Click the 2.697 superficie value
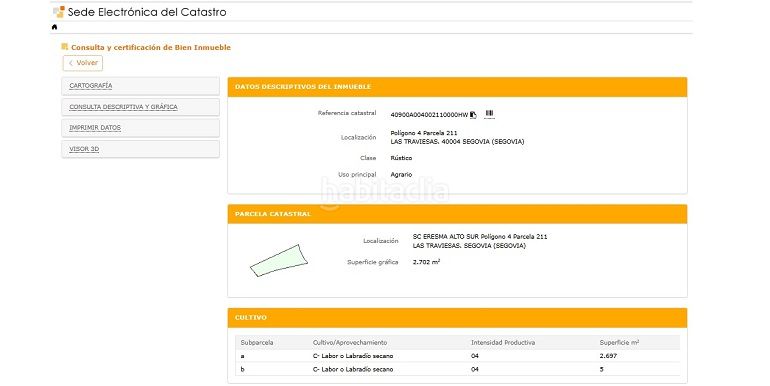Viewport: 770px width, 386px height. click(608, 356)
